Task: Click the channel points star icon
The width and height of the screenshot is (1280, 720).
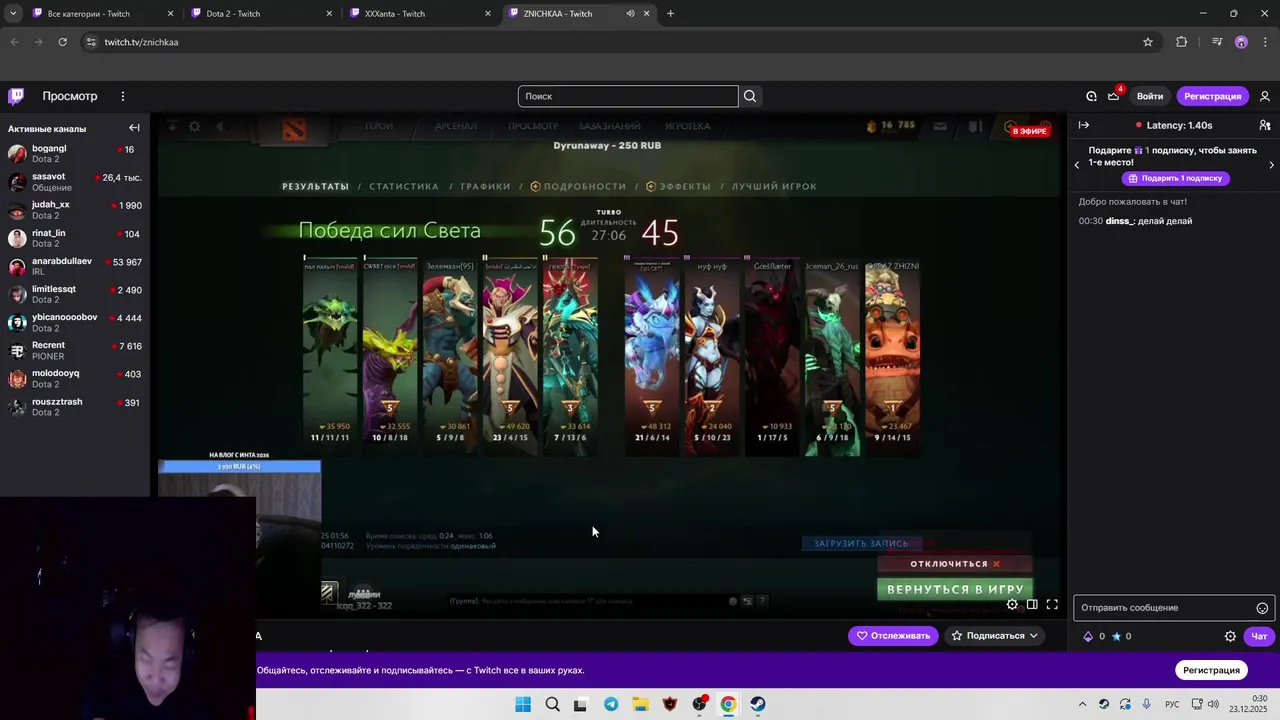Action: coord(1116,636)
